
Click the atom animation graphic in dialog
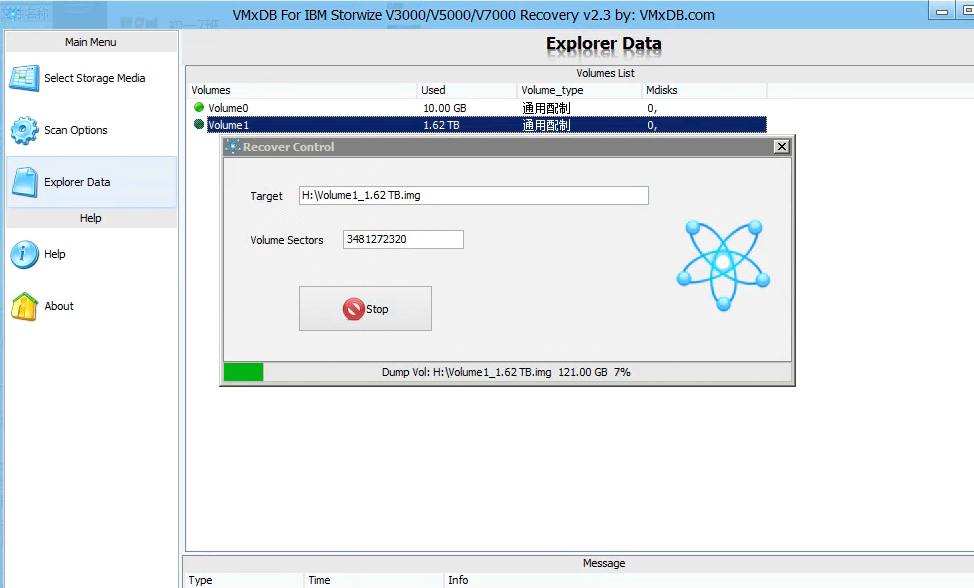pos(723,263)
